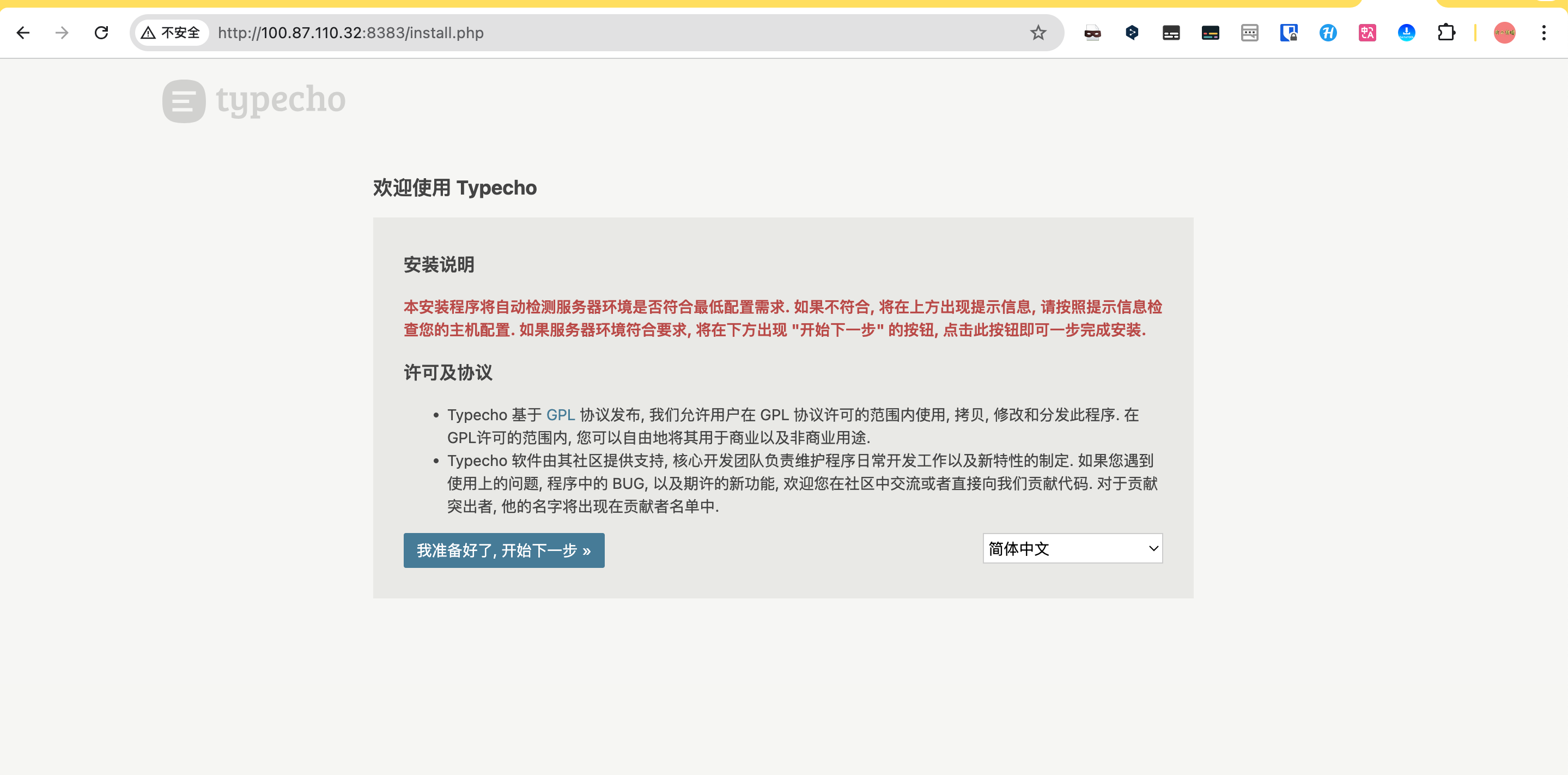Open Chrome three-dot menu
This screenshot has height=775, width=1568.
(1543, 33)
